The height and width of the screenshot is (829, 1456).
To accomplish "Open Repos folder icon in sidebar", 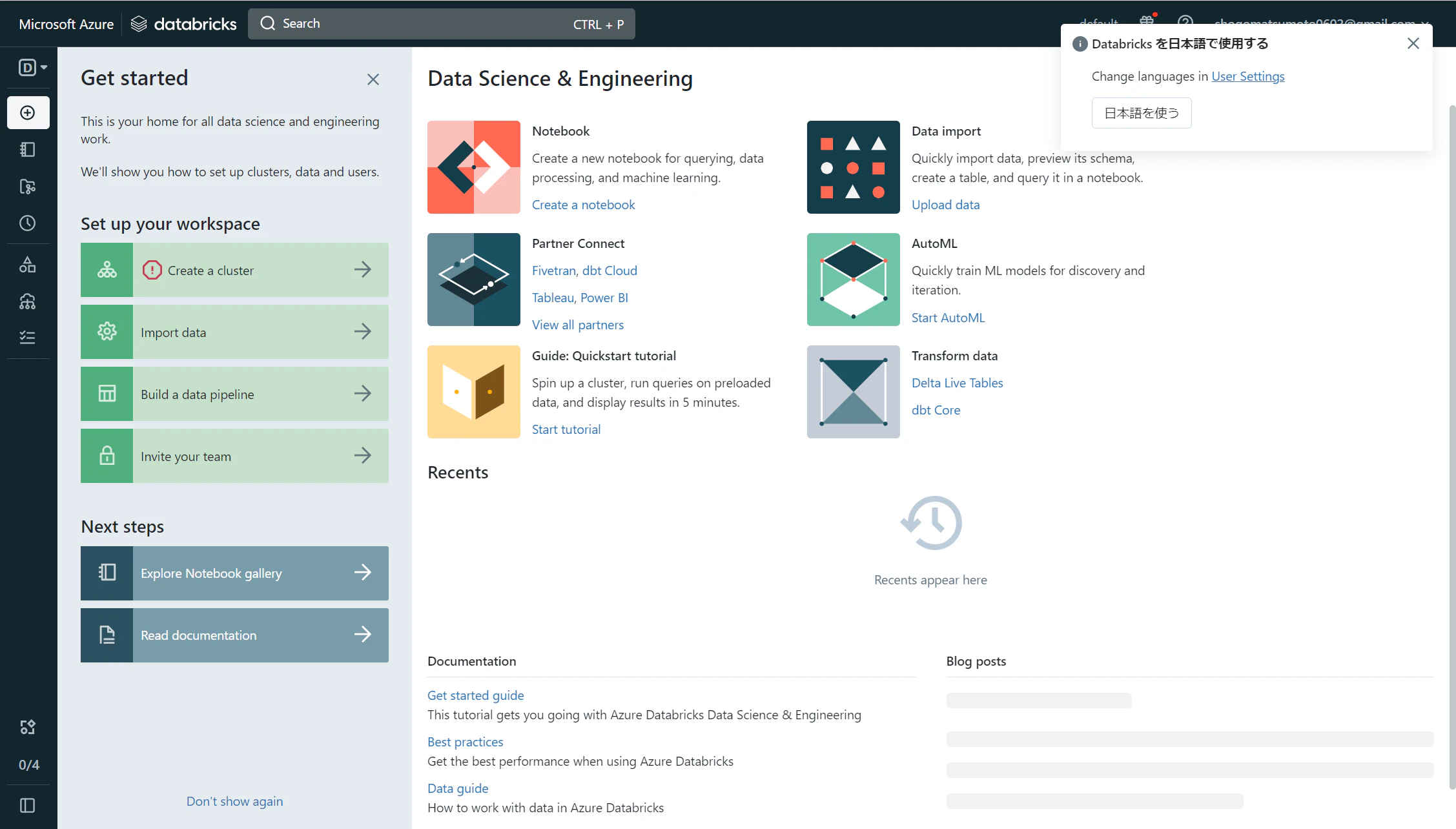I will pos(28,187).
